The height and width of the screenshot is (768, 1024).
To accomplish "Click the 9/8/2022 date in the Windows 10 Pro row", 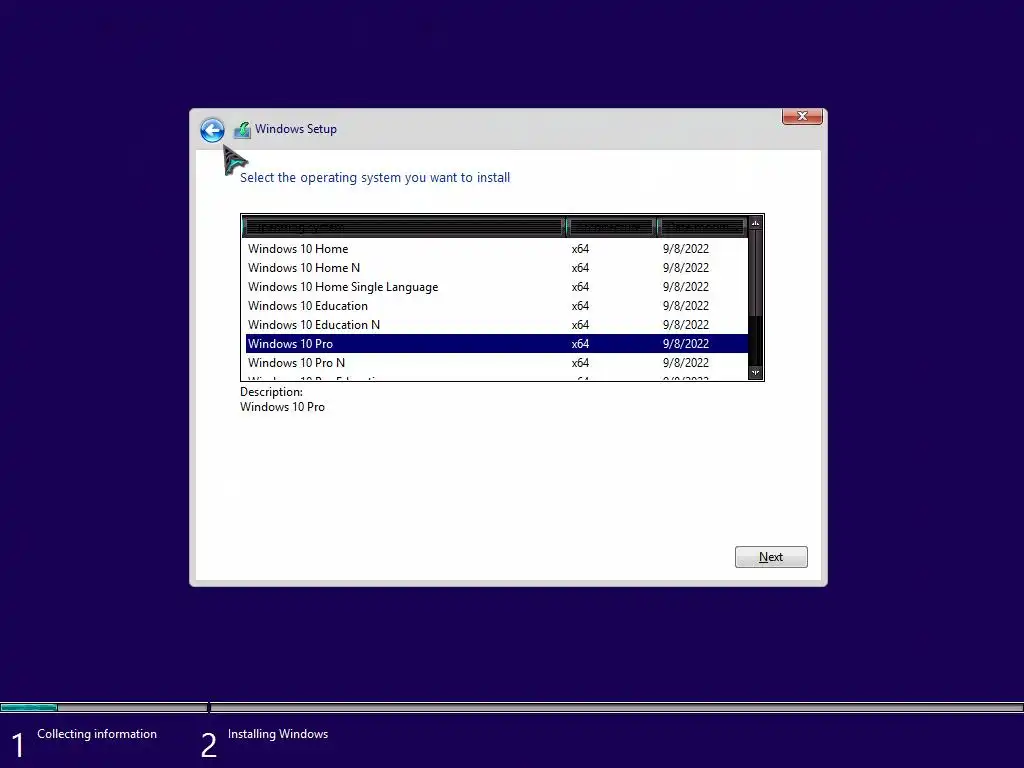I will click(x=686, y=344).
